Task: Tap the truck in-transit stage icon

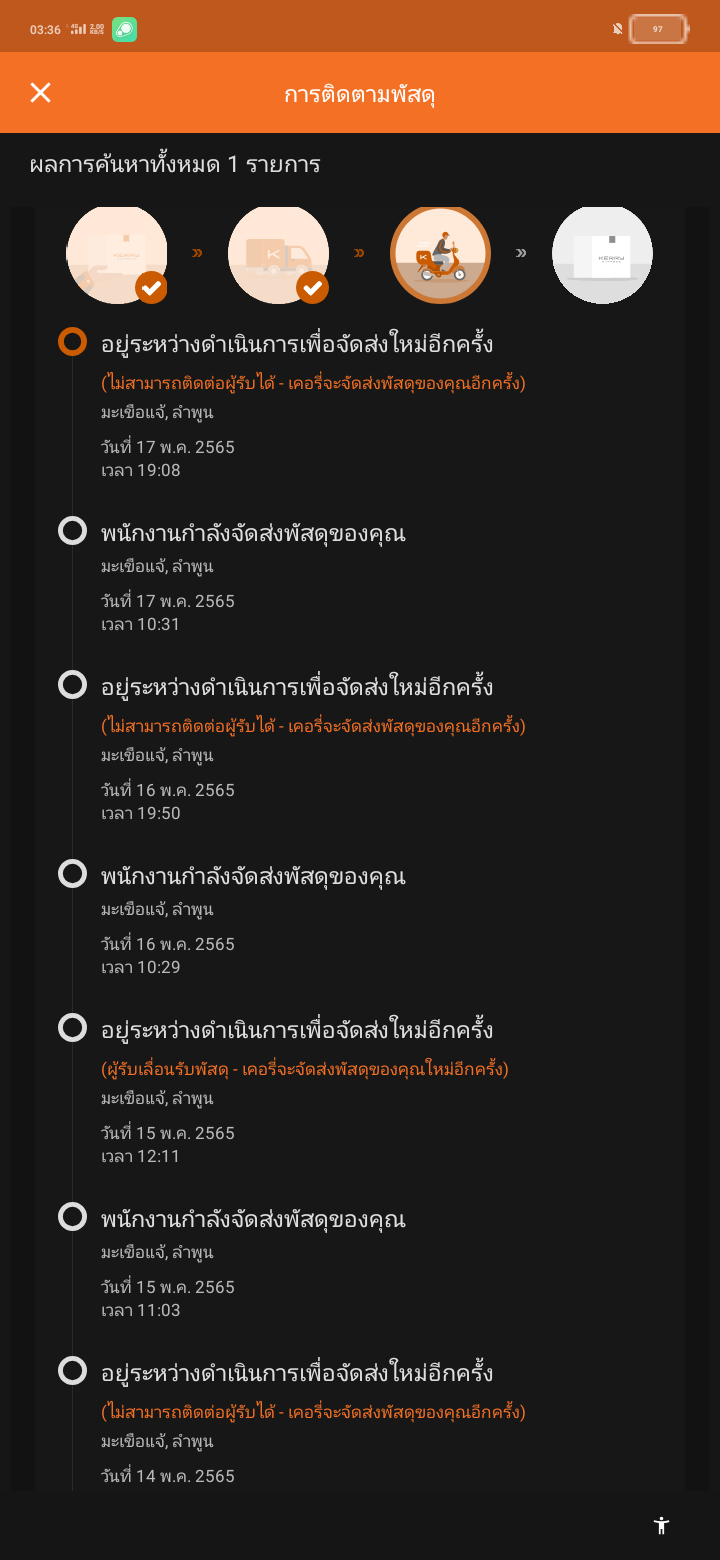Action: click(x=278, y=254)
